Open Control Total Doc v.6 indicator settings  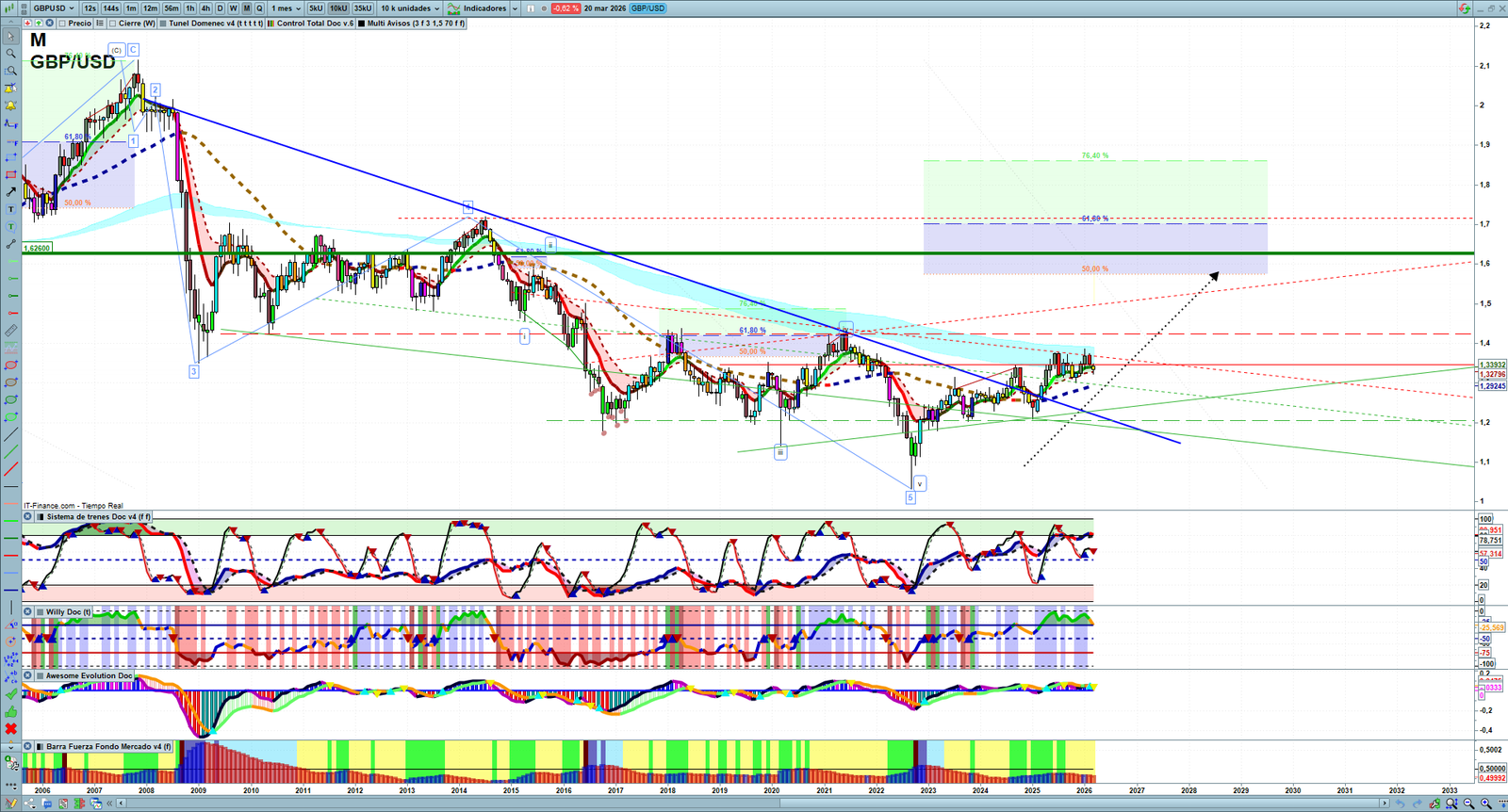click(x=315, y=24)
